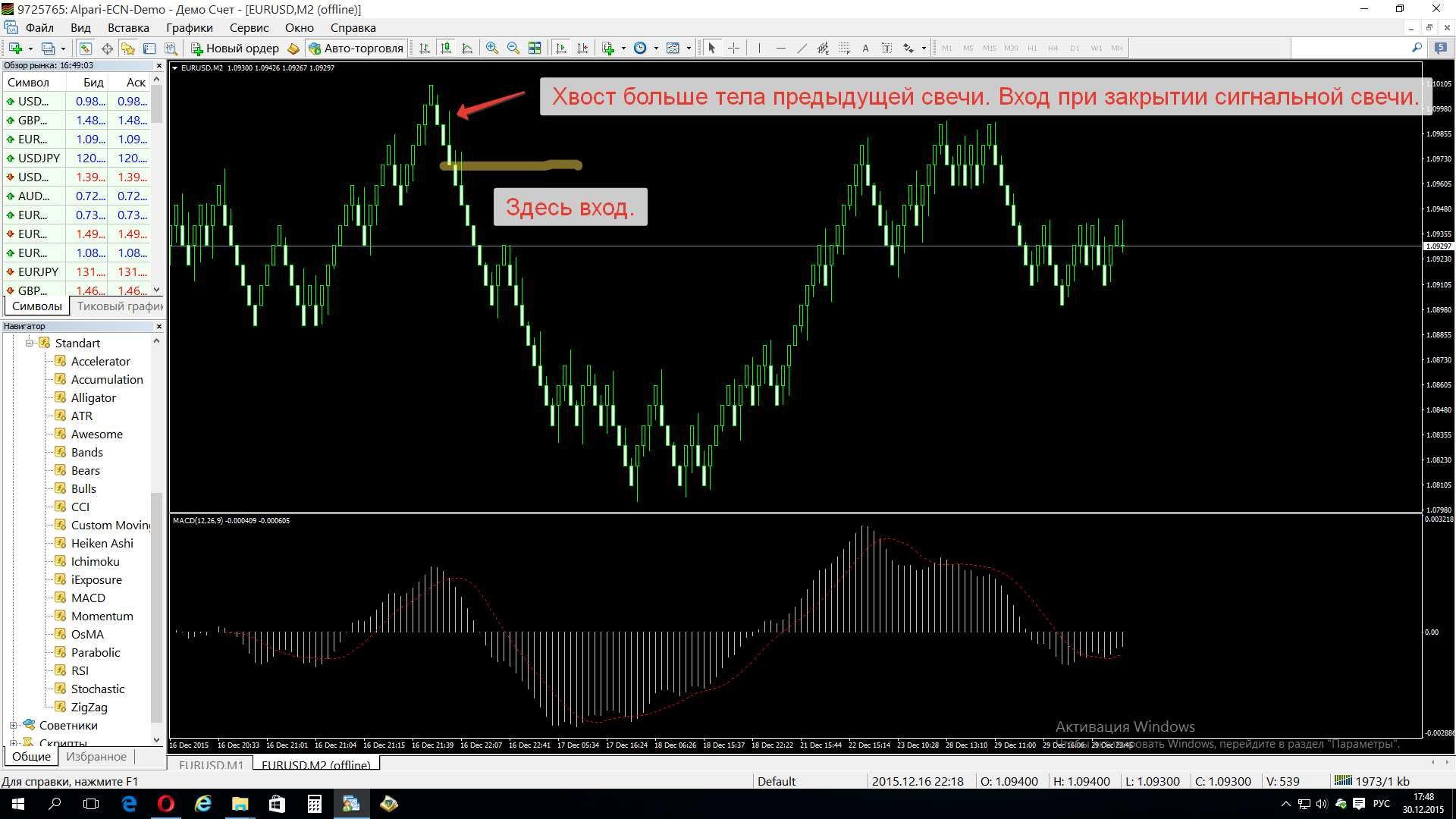
Task: Switch to Тиковый график tab
Action: tap(120, 306)
